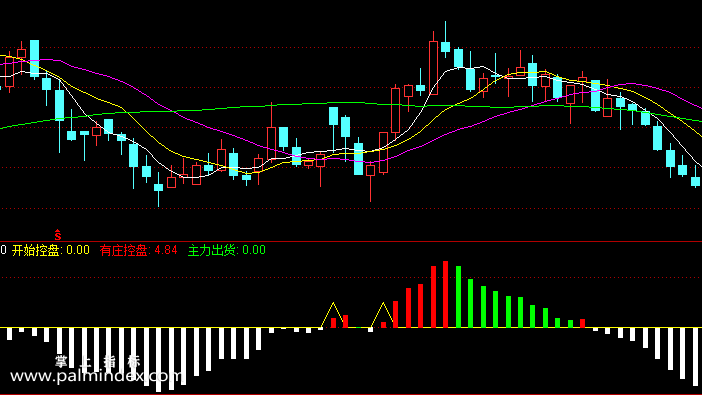Click the red divider line between chart panels

(x=351, y=241)
